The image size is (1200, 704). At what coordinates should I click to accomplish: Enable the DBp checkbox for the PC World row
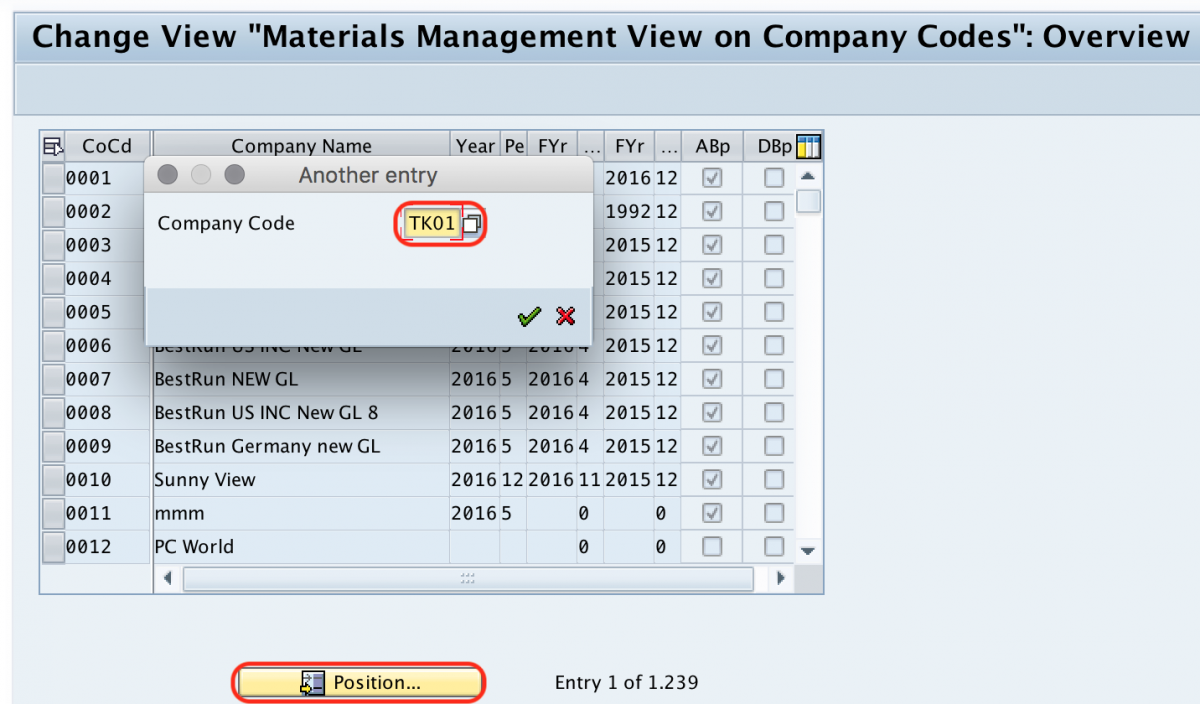pyautogui.click(x=773, y=546)
